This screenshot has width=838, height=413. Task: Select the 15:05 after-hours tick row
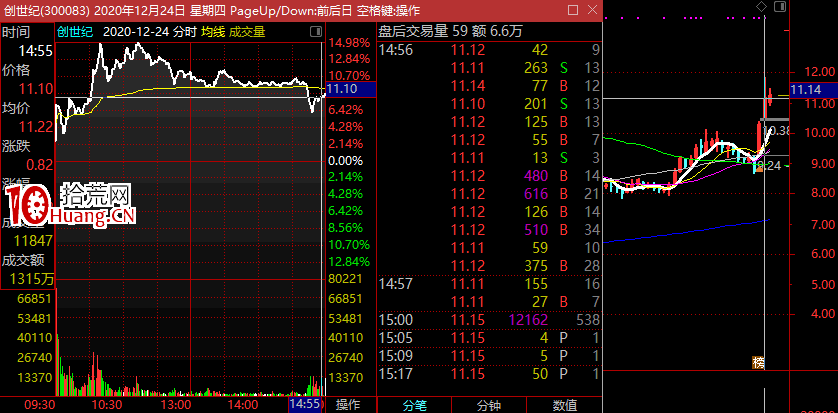(489, 338)
